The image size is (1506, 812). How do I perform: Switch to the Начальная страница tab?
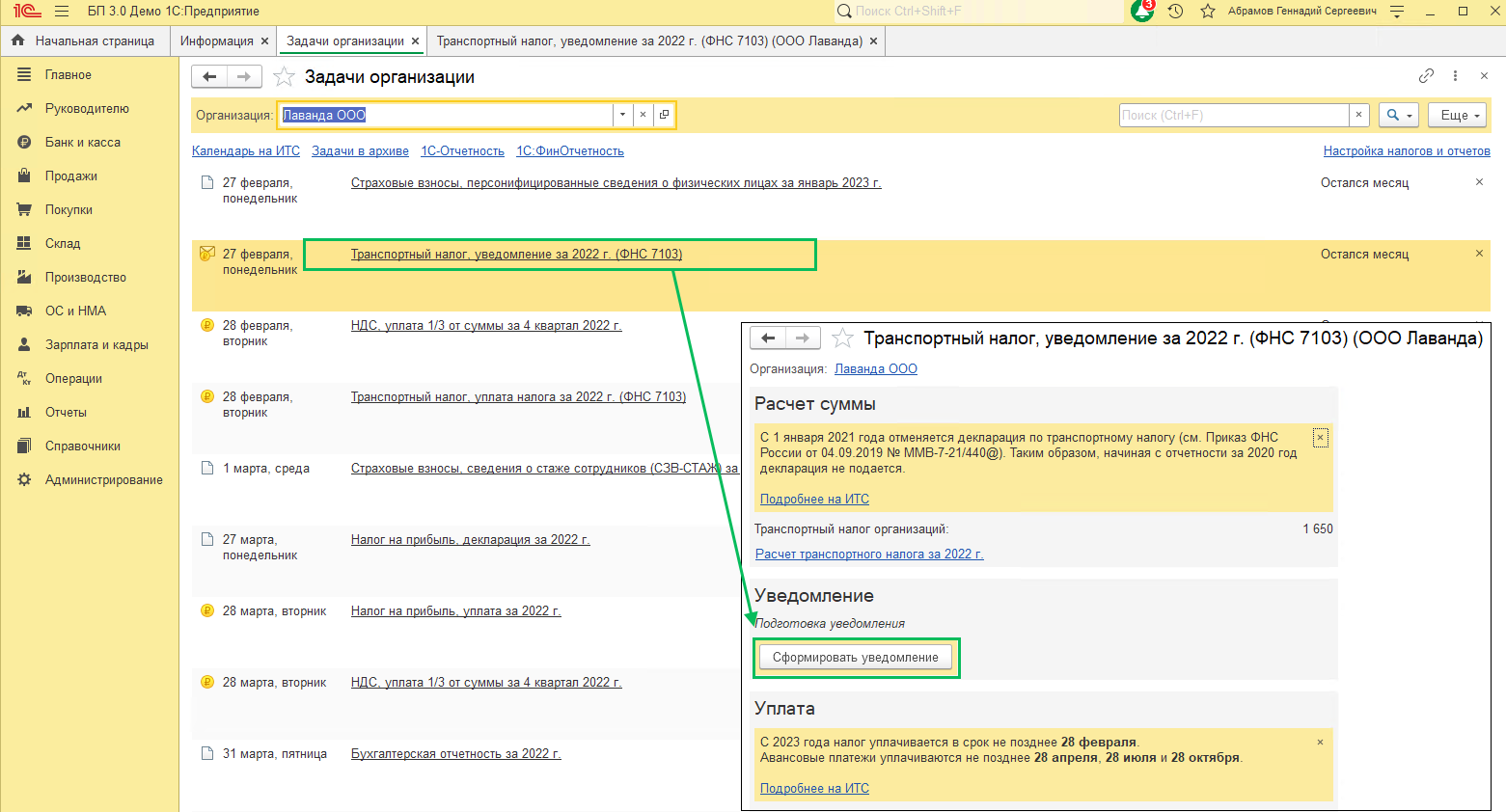pos(84,41)
